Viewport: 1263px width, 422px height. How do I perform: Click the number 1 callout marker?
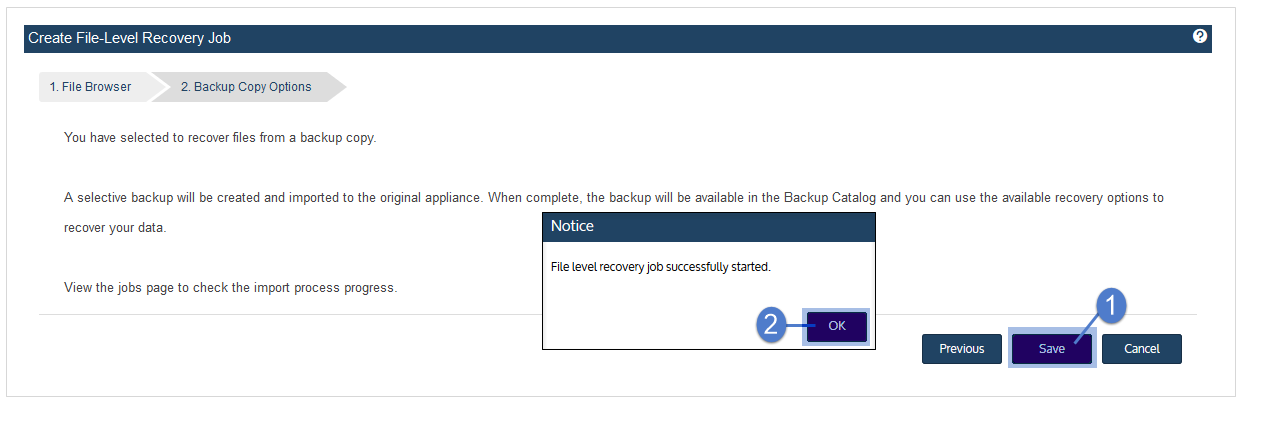pyautogui.click(x=1113, y=306)
